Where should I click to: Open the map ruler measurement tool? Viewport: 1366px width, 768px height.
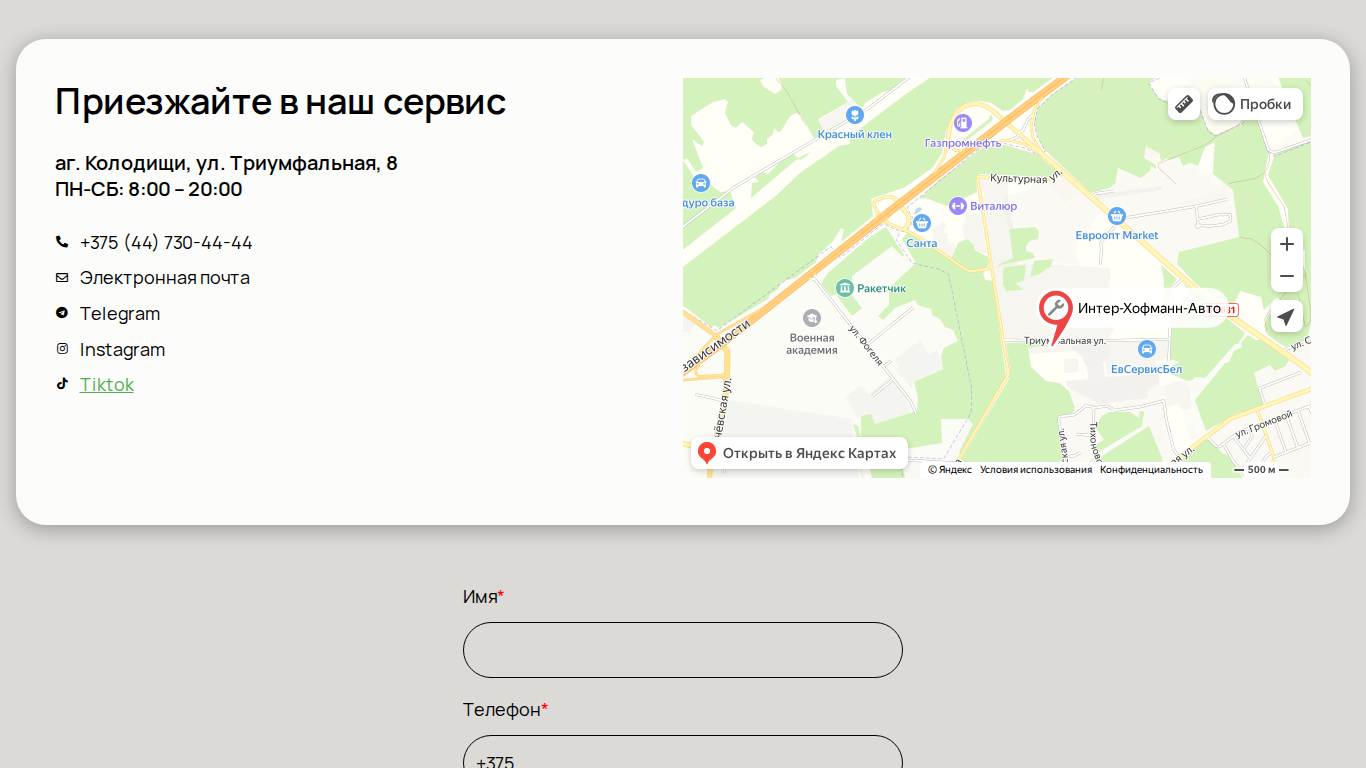(x=1184, y=104)
